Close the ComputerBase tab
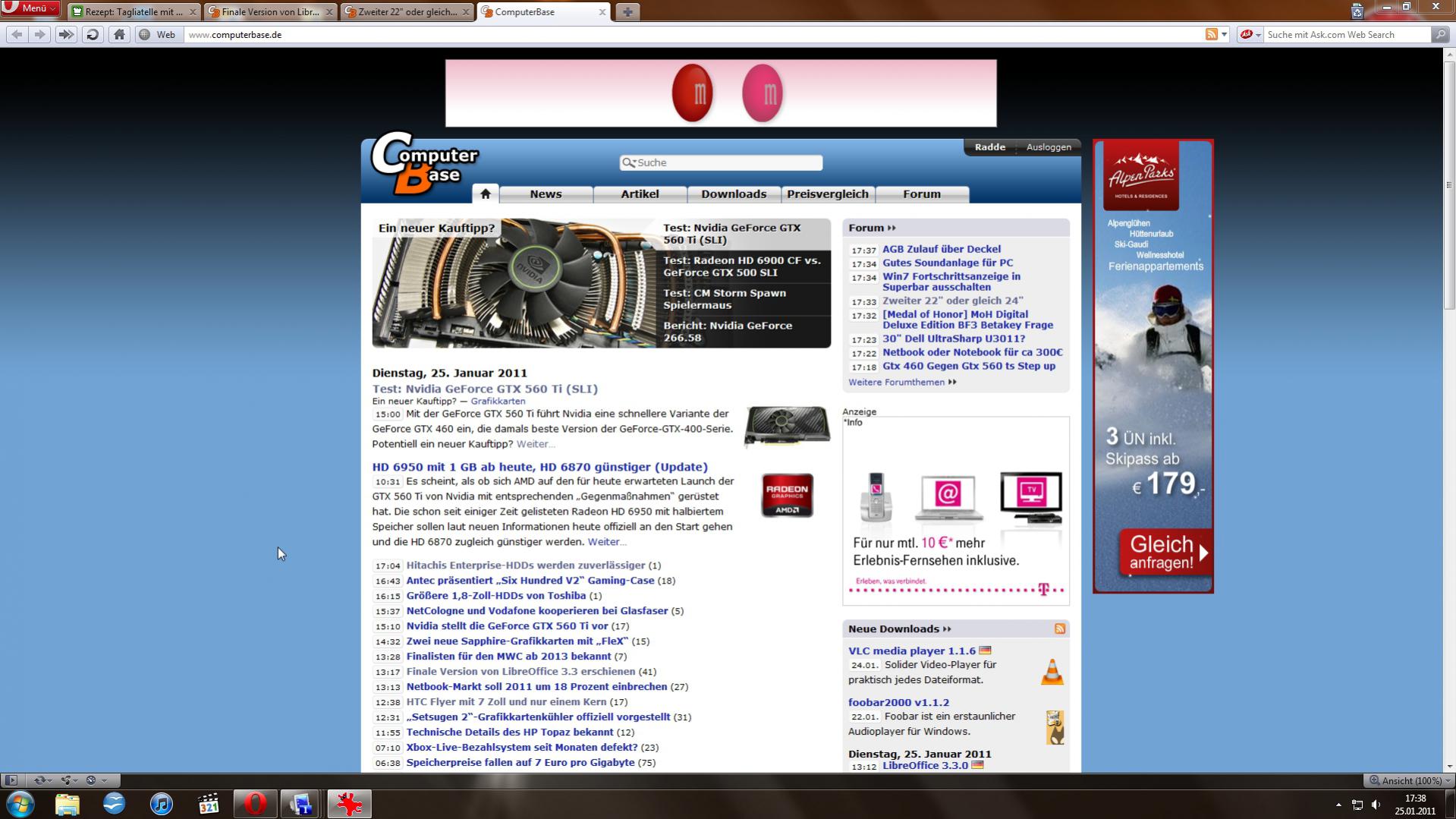 (602, 12)
